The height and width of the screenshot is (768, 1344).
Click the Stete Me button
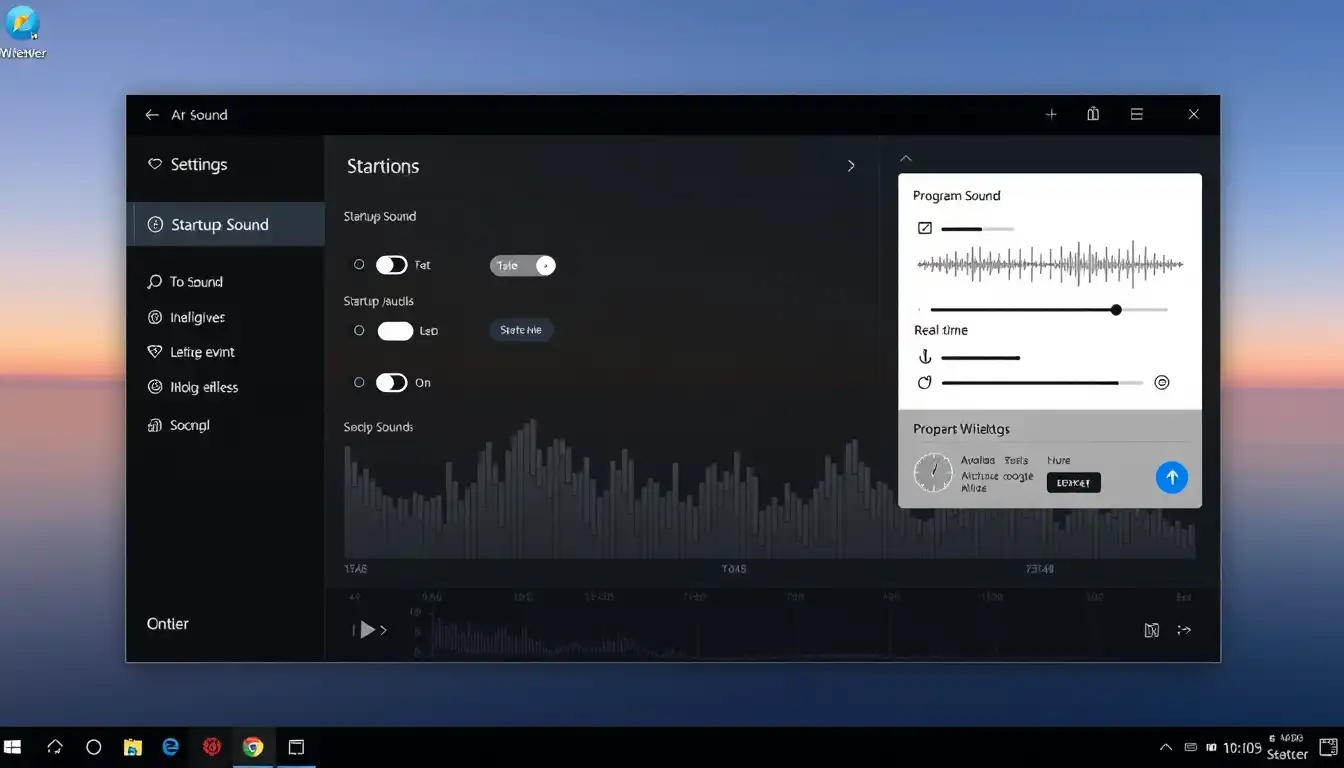(x=521, y=330)
